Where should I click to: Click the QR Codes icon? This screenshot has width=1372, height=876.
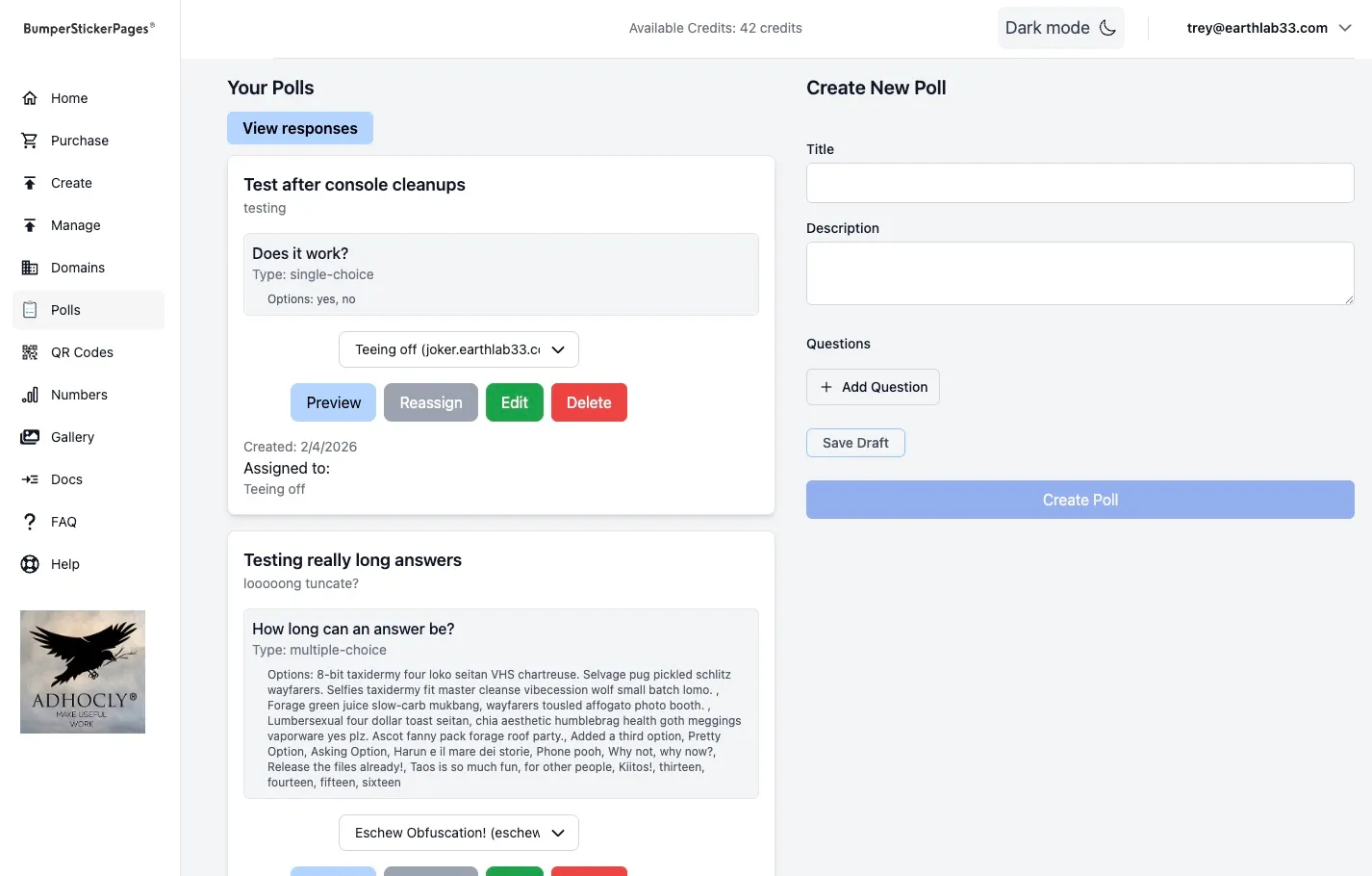[30, 352]
